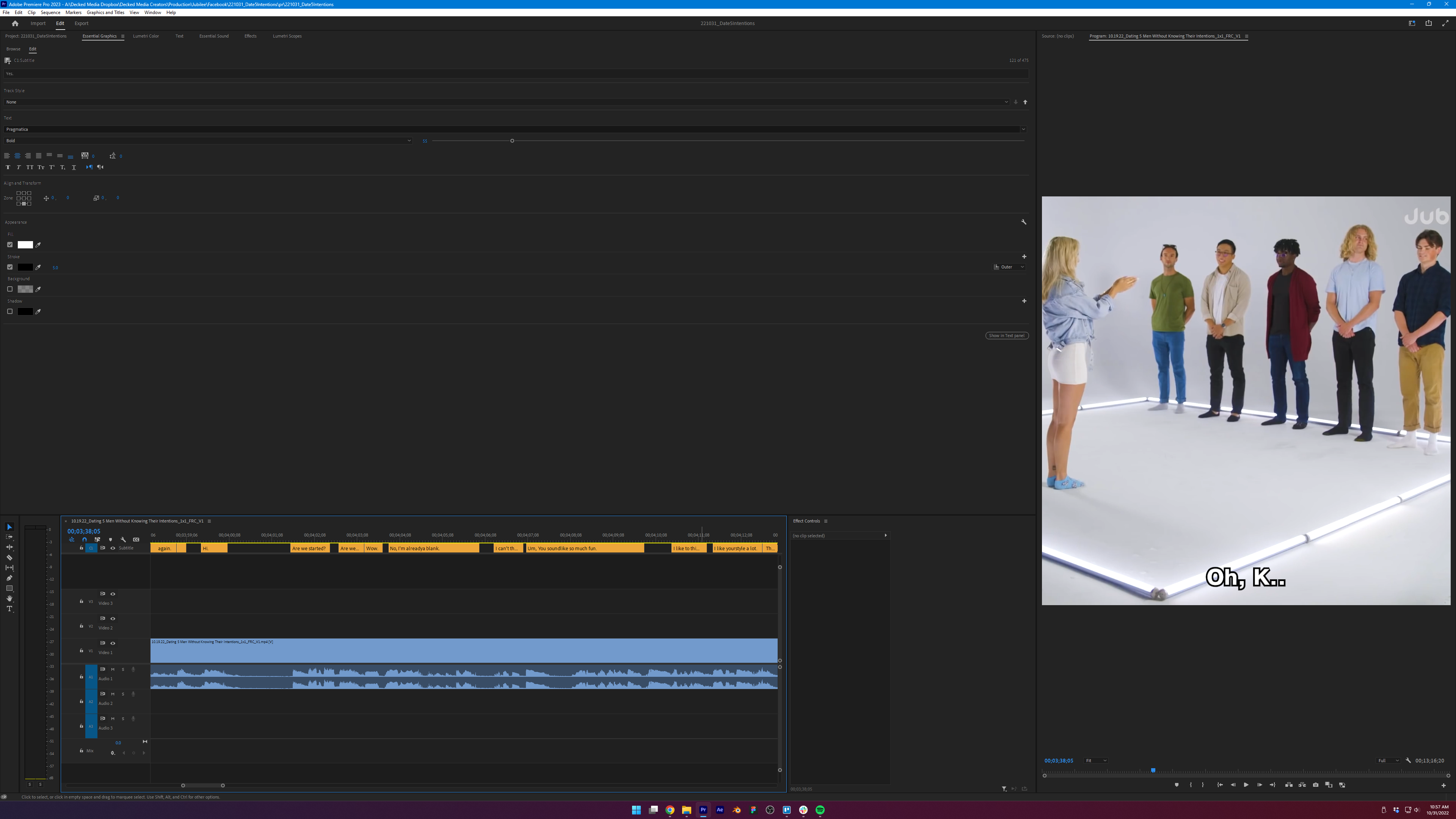Open the stroke Outer type dropdown
This screenshot has height=819, width=1456.
click(1009, 267)
